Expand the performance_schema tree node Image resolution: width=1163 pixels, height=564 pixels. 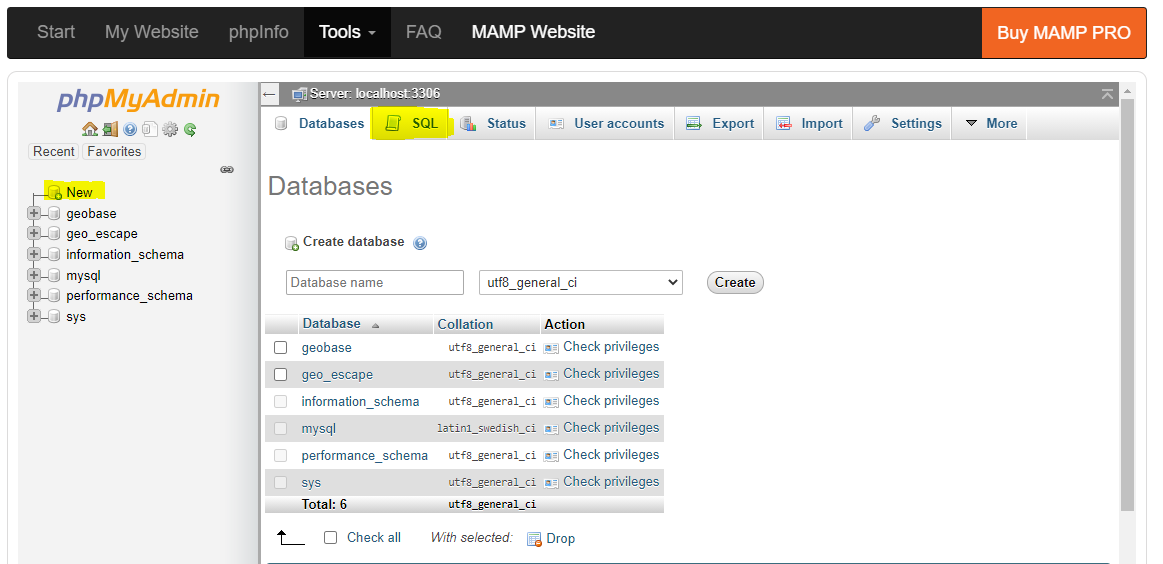point(33,295)
